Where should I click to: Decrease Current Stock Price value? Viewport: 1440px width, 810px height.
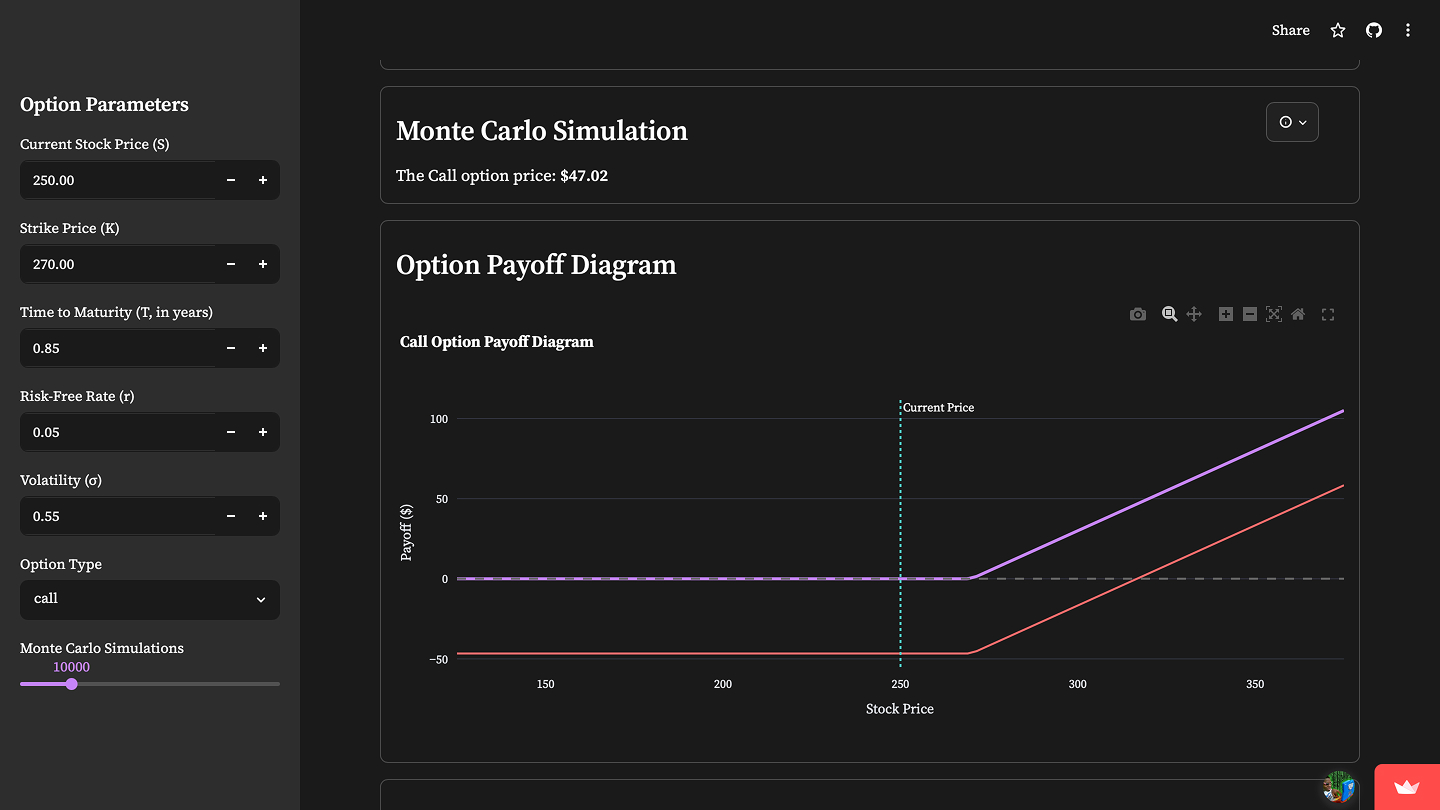click(231, 180)
